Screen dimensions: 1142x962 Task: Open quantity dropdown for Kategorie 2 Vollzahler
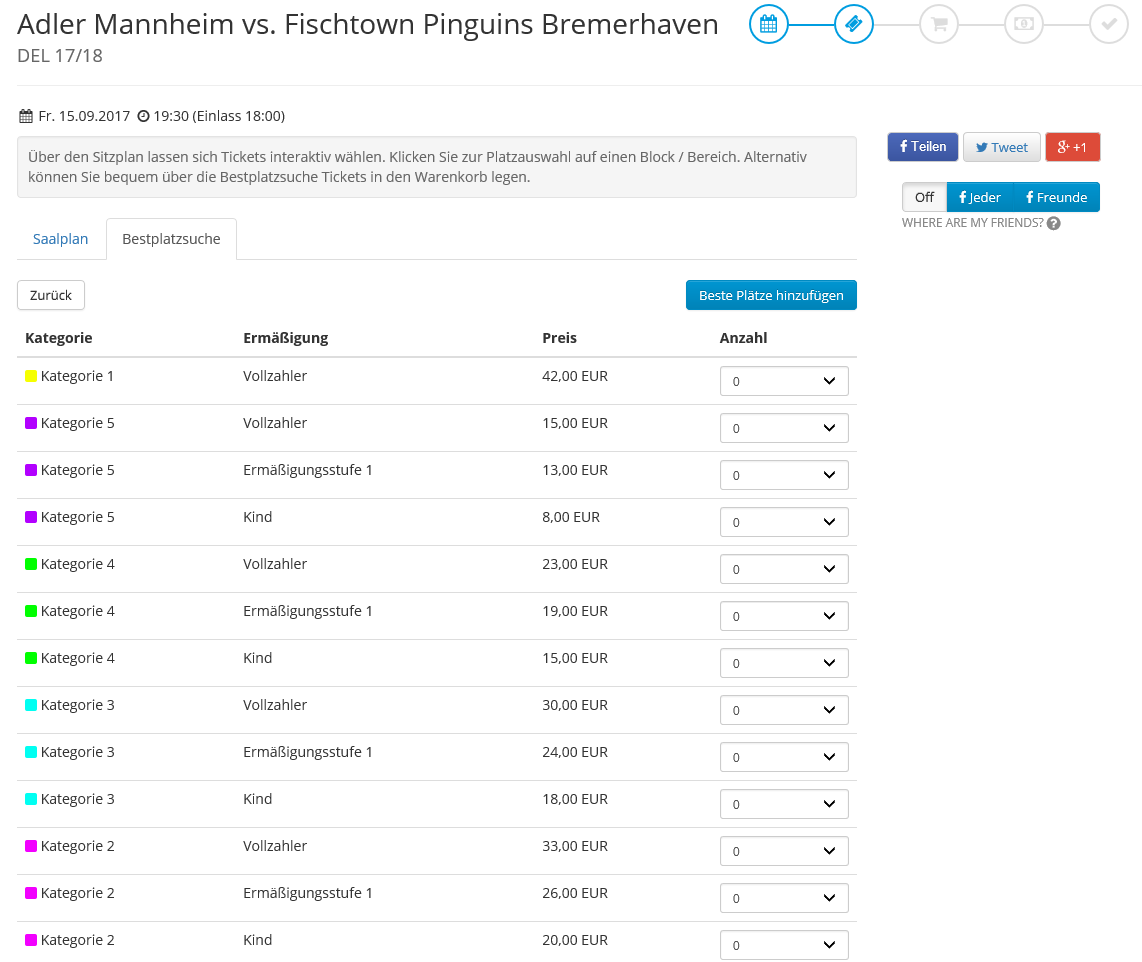coord(784,851)
